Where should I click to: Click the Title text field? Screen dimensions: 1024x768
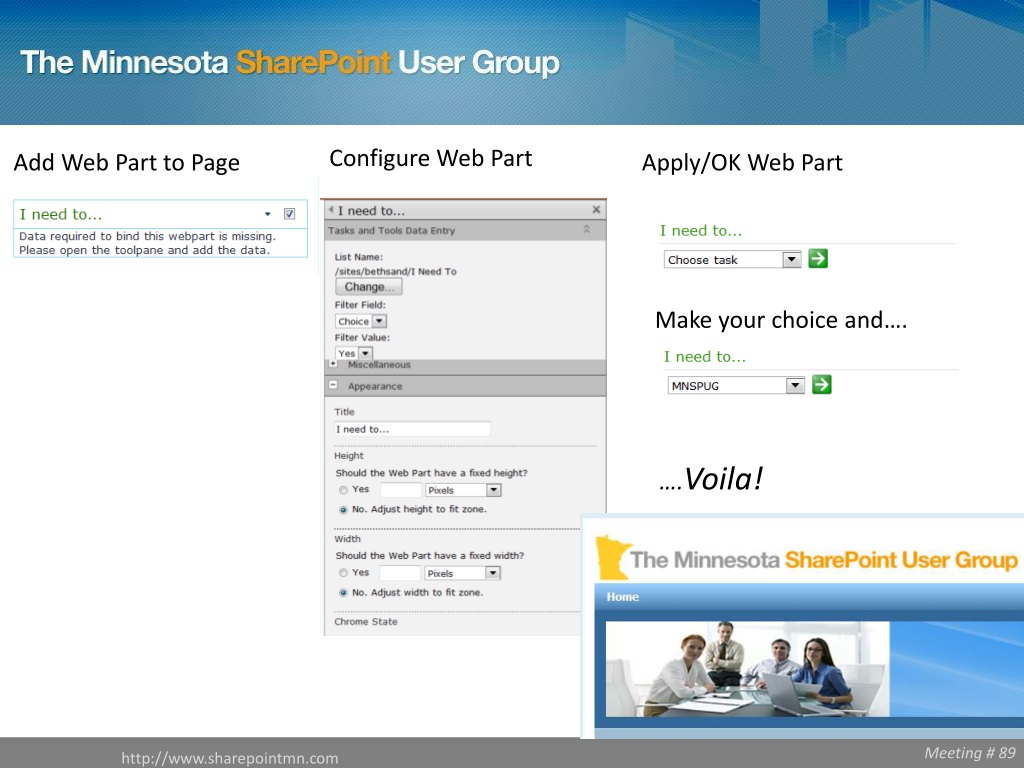click(412, 429)
